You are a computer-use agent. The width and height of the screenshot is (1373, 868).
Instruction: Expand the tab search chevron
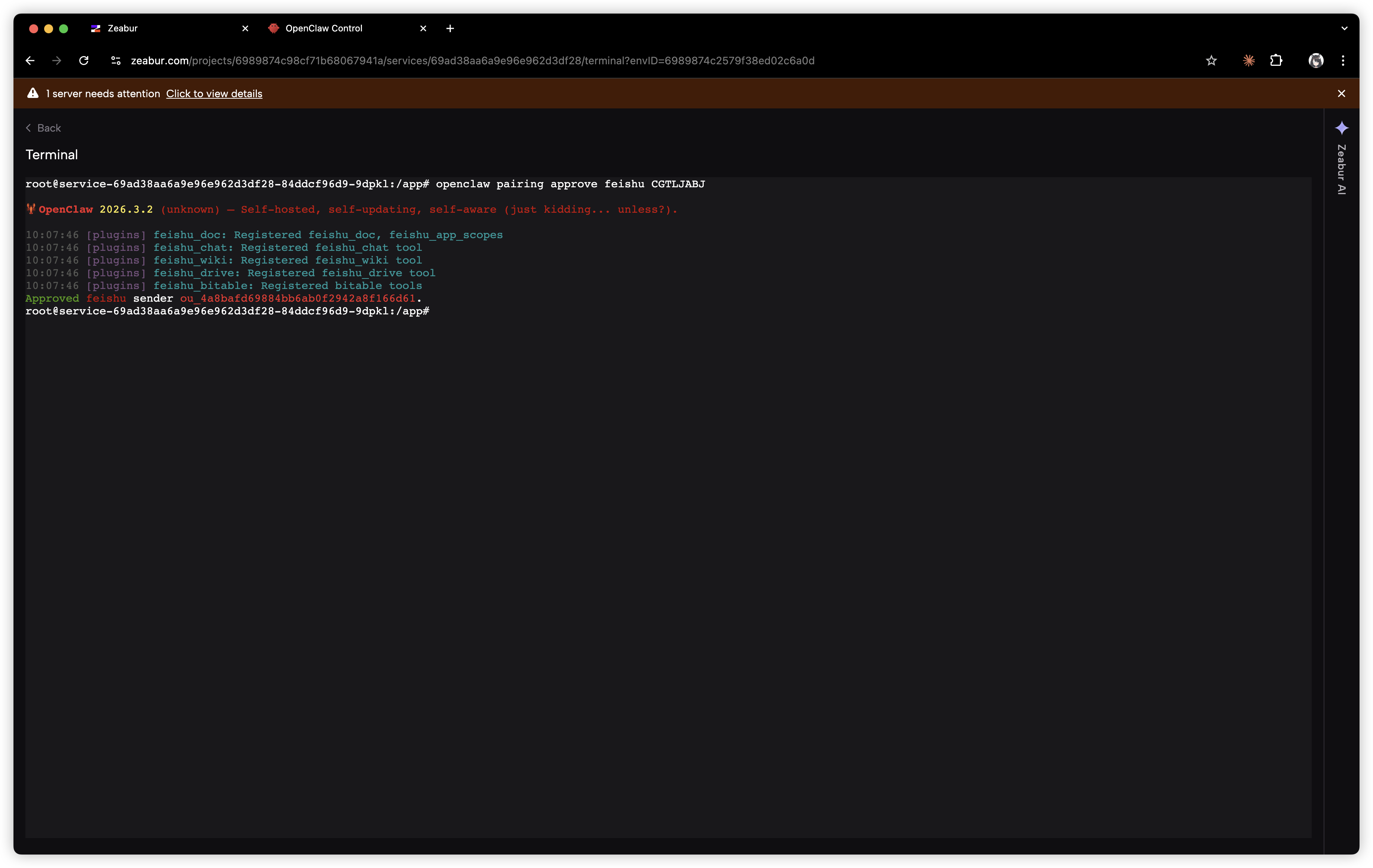tap(1344, 28)
